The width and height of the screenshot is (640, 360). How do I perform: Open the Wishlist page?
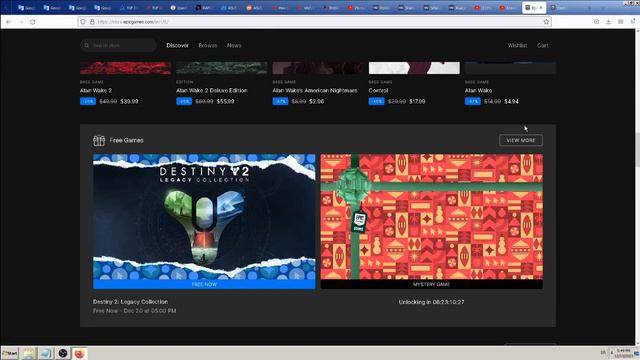518,45
